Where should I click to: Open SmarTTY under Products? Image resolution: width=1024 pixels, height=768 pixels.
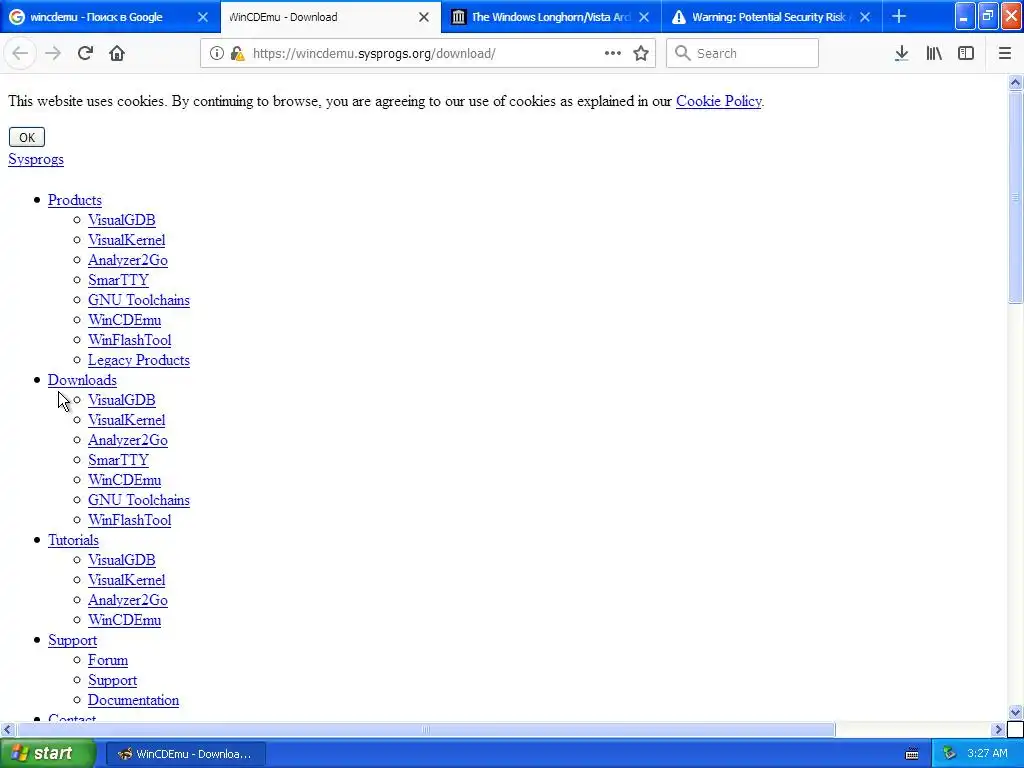[x=118, y=280]
